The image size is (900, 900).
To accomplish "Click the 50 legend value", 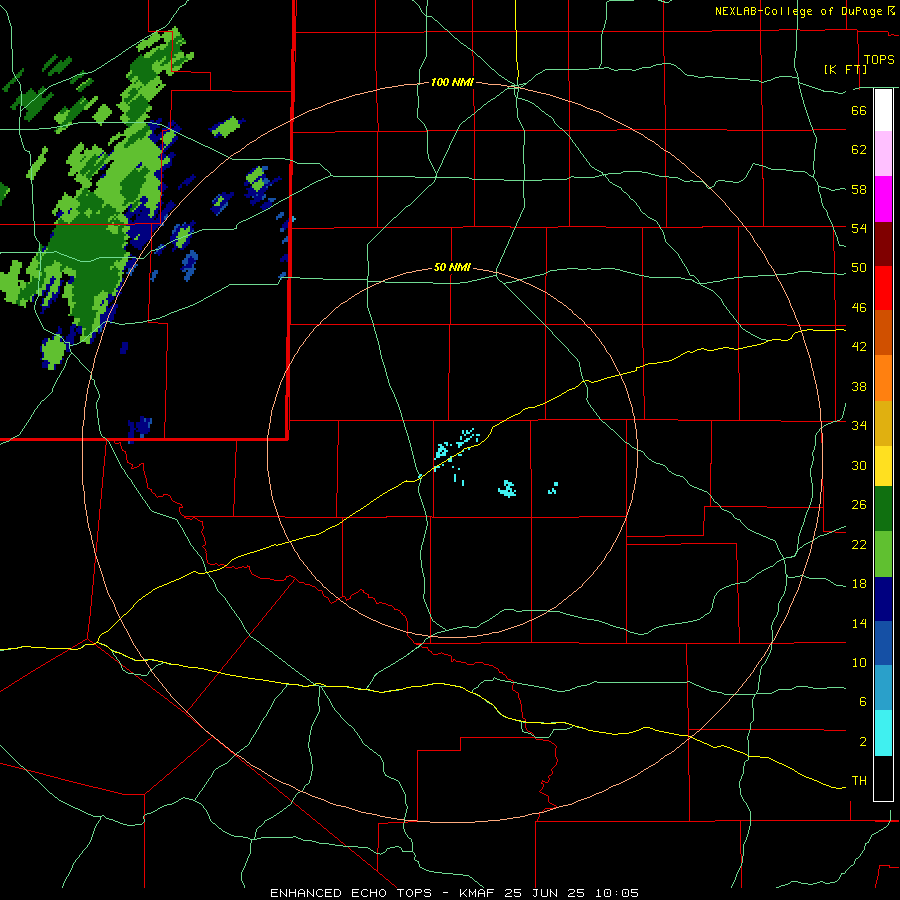I will point(859,268).
